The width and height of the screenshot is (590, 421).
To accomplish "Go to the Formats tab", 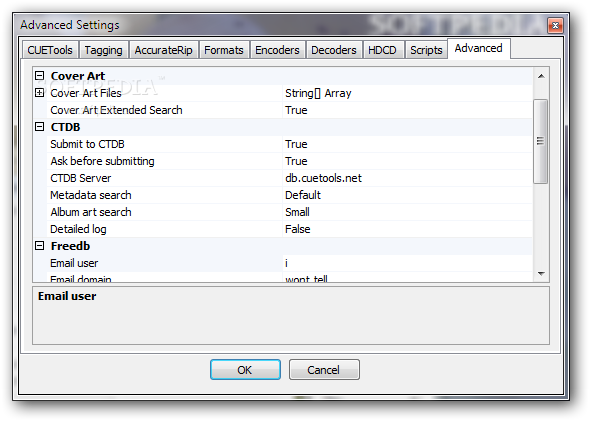I will click(224, 50).
